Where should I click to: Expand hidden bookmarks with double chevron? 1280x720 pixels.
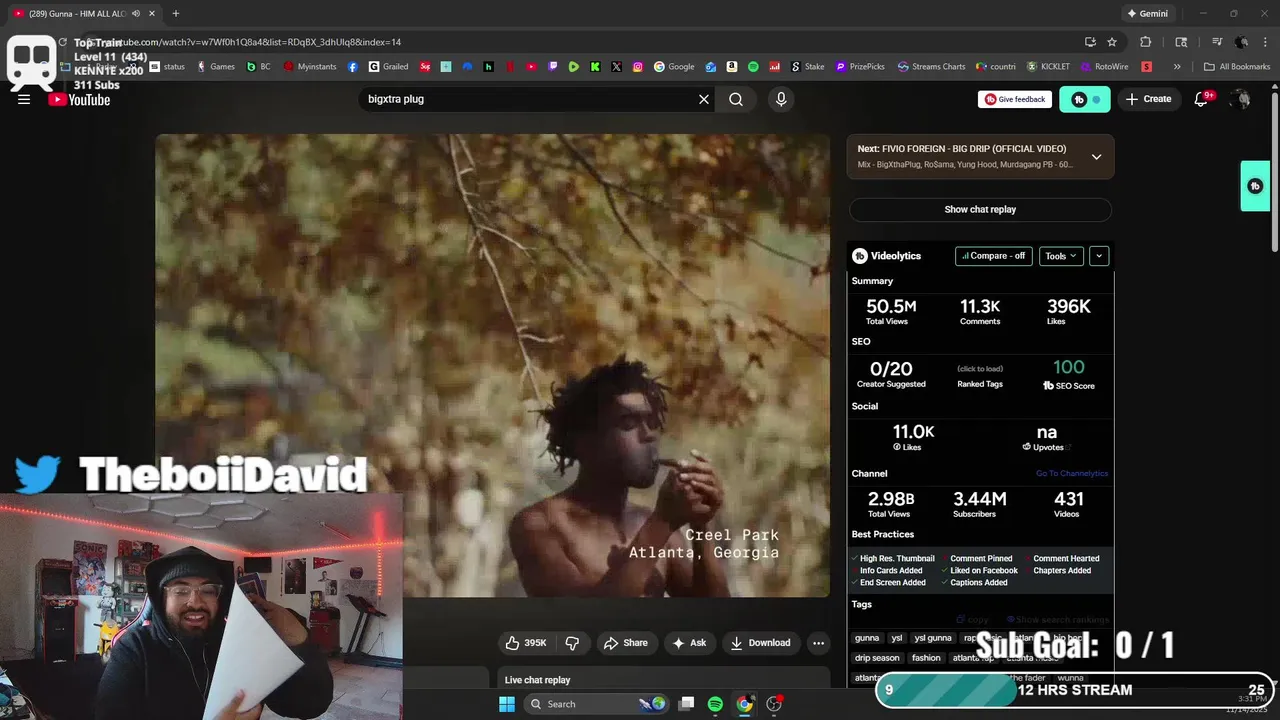[x=1177, y=67]
